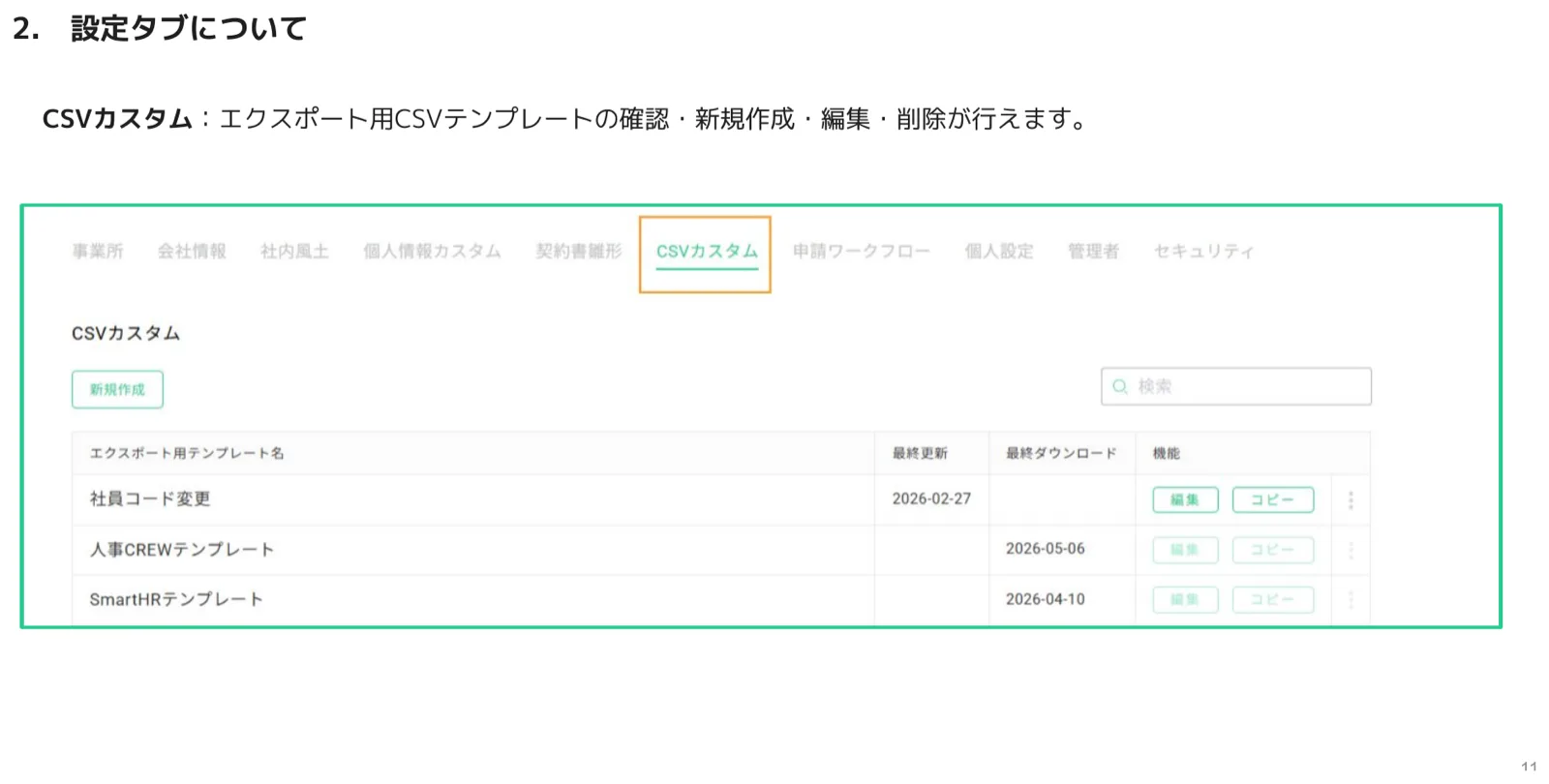Select the CSVカスタム tab

pyautogui.click(x=707, y=252)
